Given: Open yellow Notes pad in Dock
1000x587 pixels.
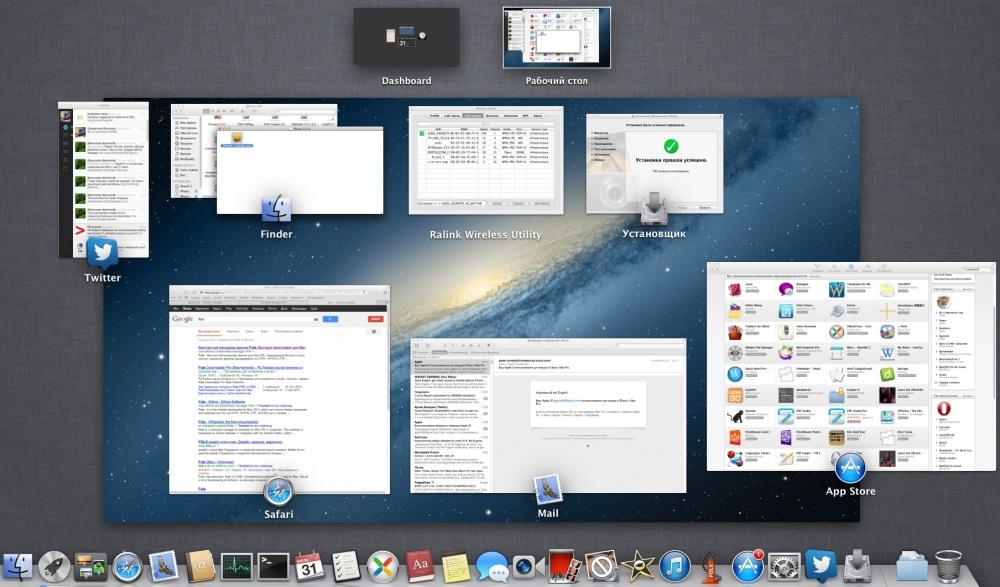Looking at the screenshot, I should tap(455, 567).
